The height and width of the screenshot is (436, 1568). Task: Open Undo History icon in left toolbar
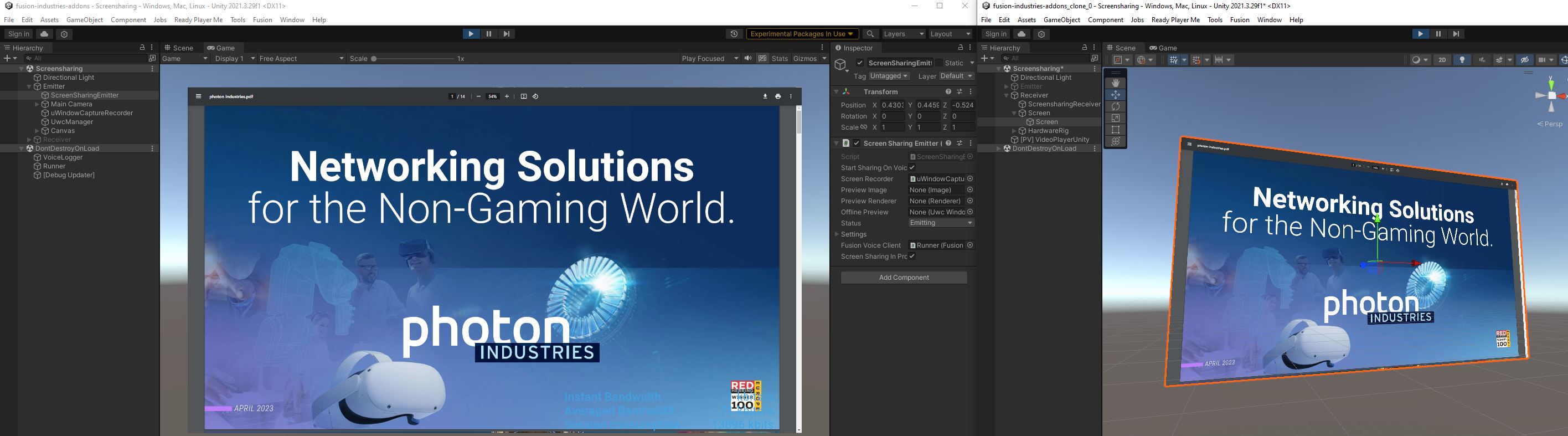point(734,34)
